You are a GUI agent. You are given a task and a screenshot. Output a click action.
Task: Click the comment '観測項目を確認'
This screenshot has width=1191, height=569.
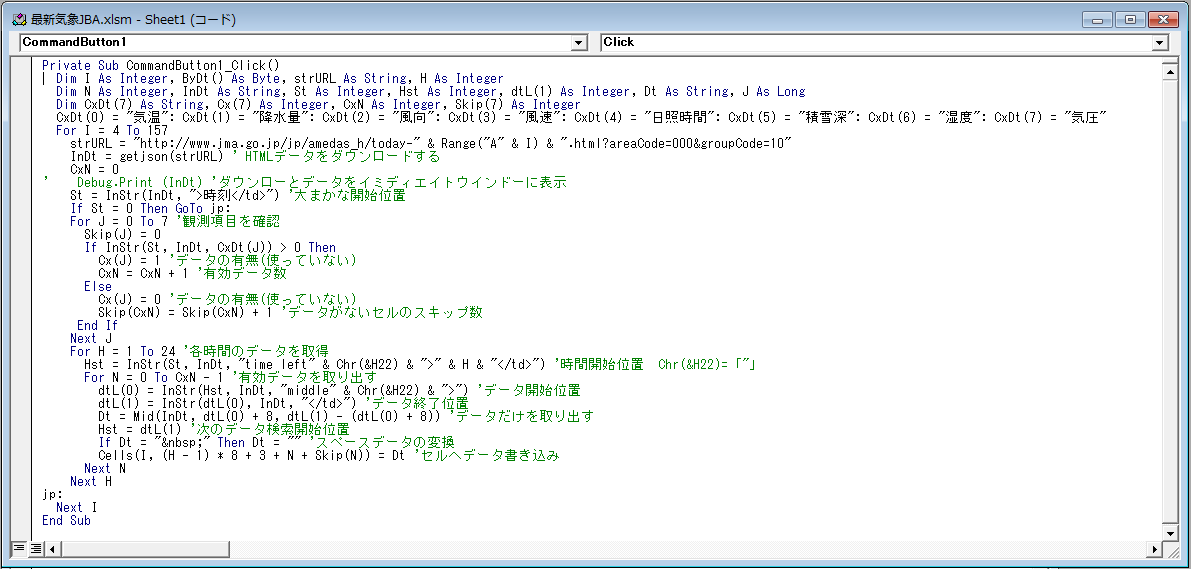(228, 221)
